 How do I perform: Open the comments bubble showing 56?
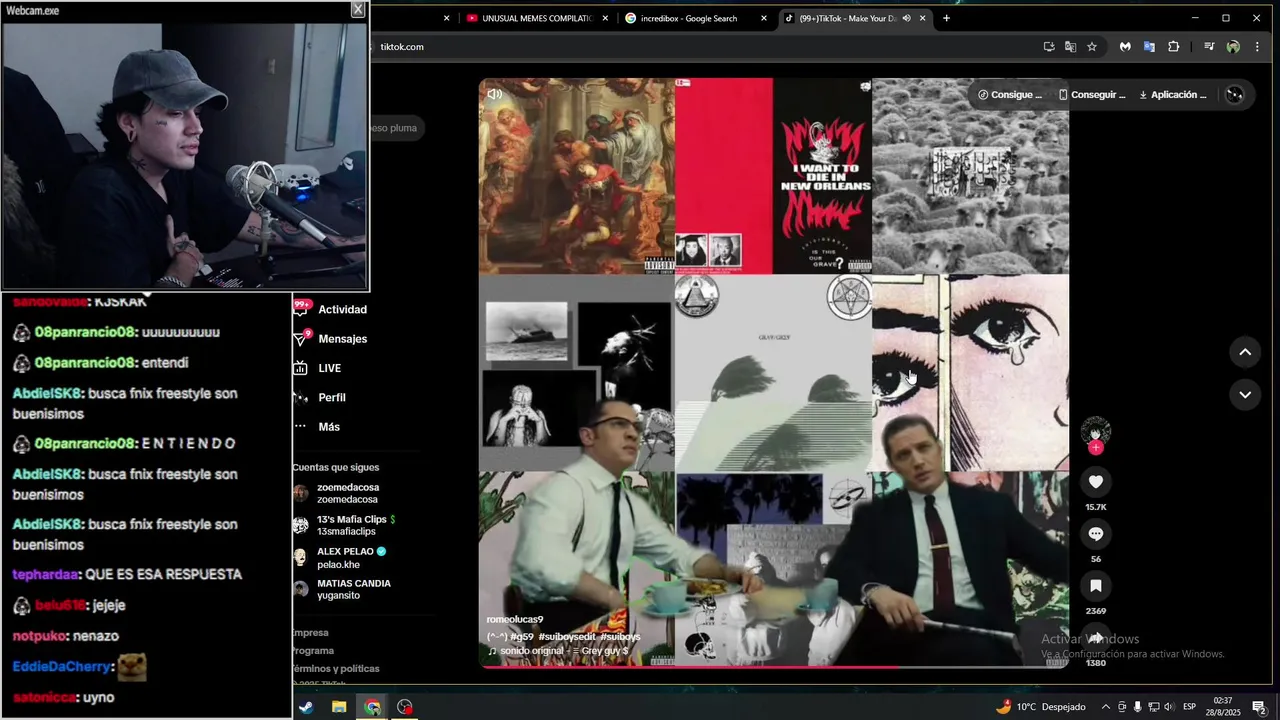(1096, 534)
